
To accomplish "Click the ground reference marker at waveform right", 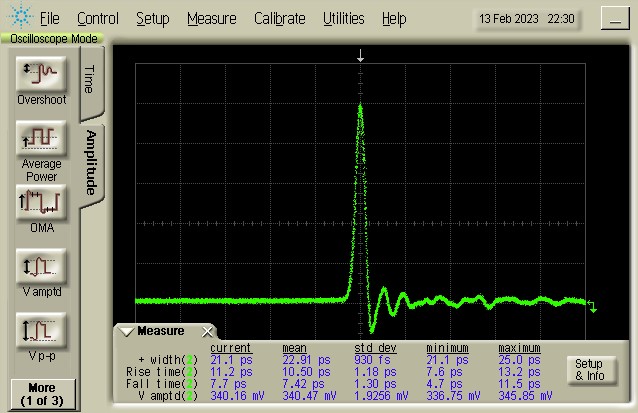I will coord(592,306).
